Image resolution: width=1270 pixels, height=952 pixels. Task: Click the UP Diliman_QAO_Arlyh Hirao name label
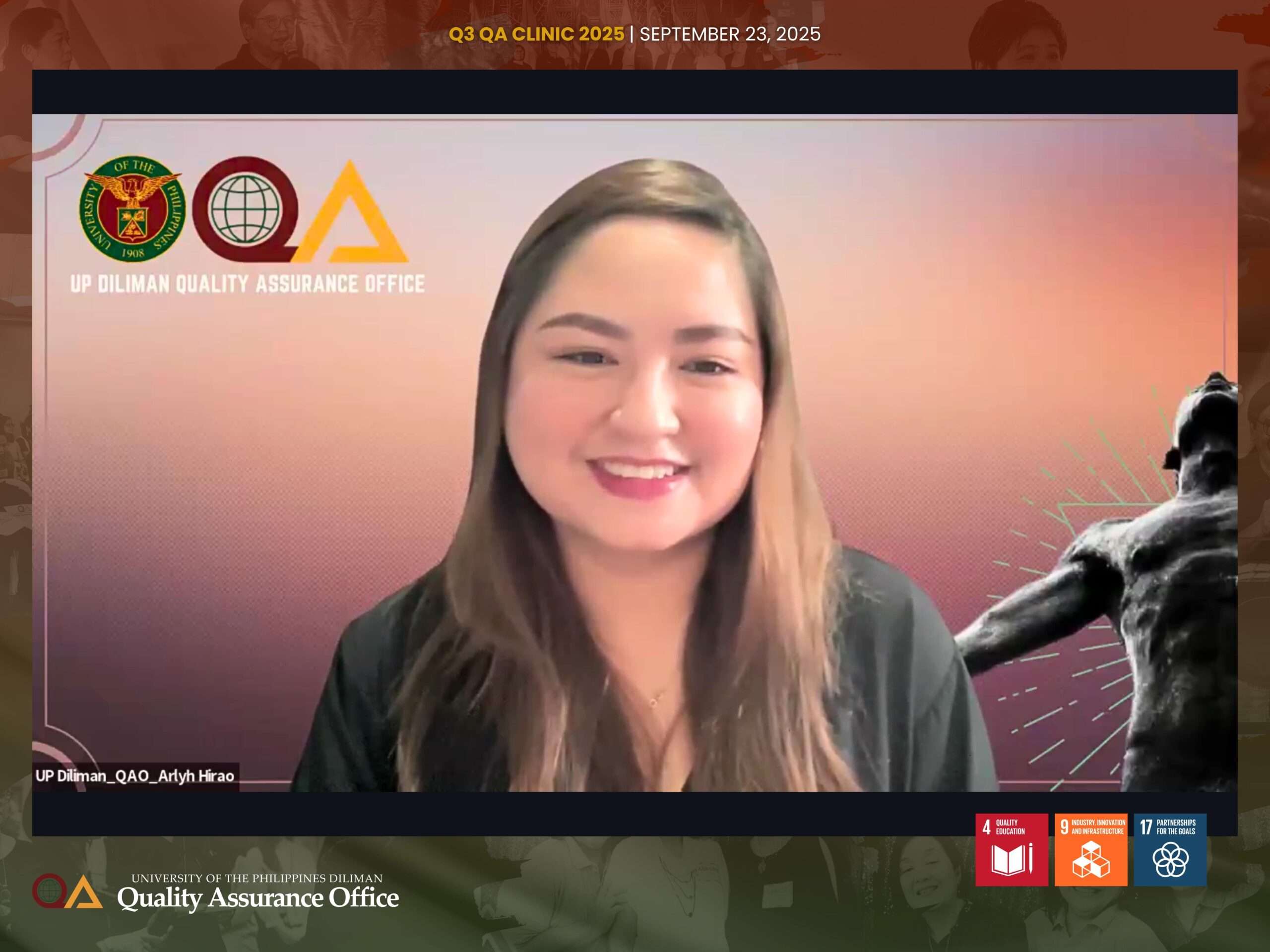click(x=135, y=776)
